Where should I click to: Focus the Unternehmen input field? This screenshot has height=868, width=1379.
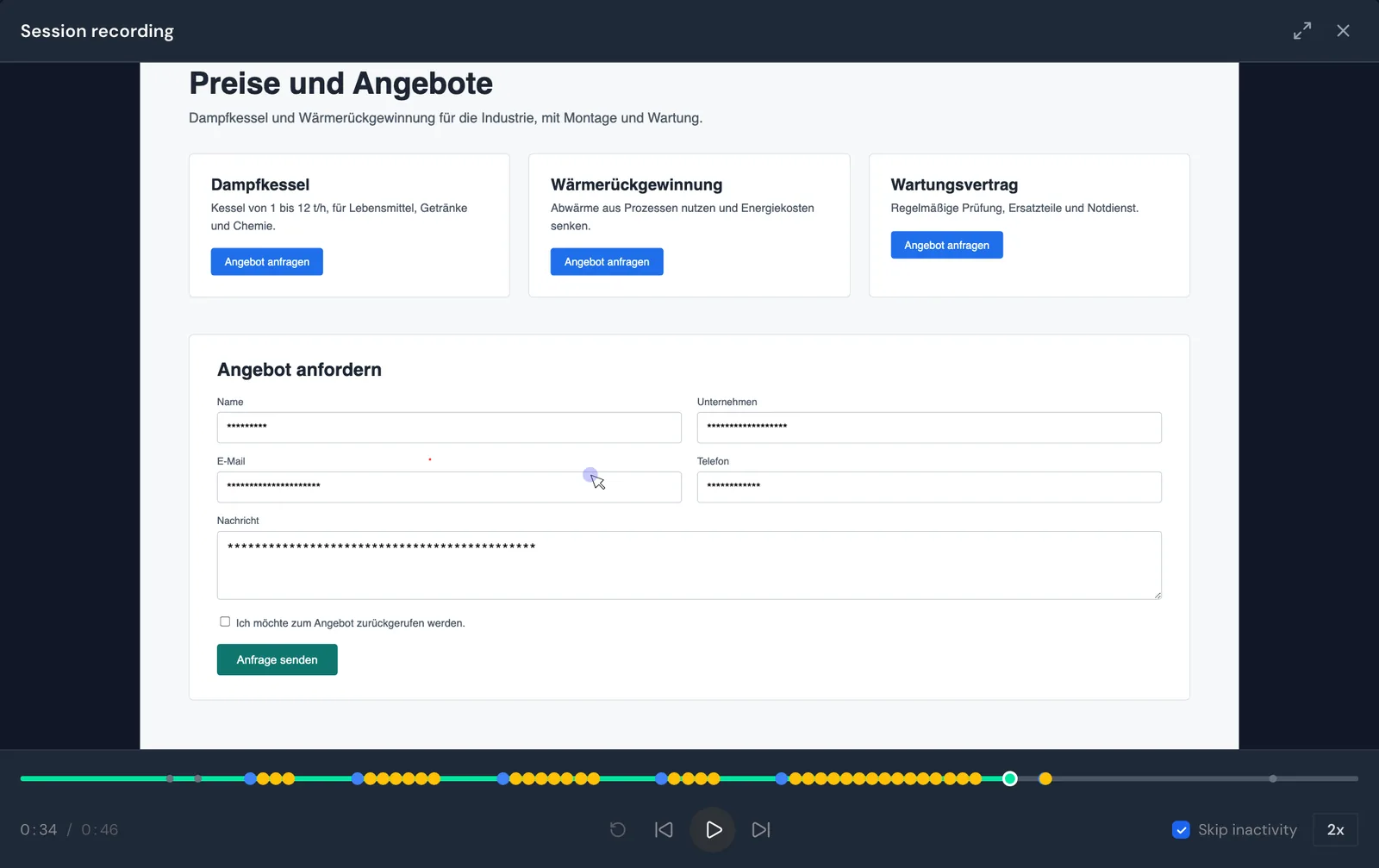click(929, 428)
